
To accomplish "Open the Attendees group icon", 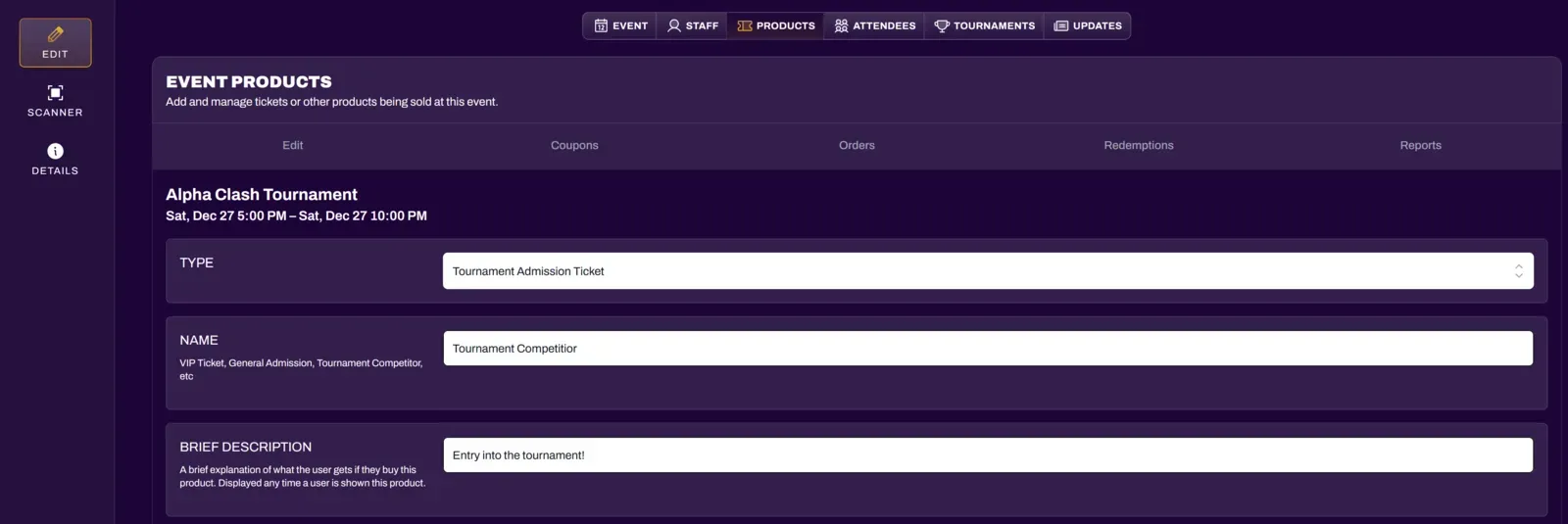I will (x=841, y=25).
